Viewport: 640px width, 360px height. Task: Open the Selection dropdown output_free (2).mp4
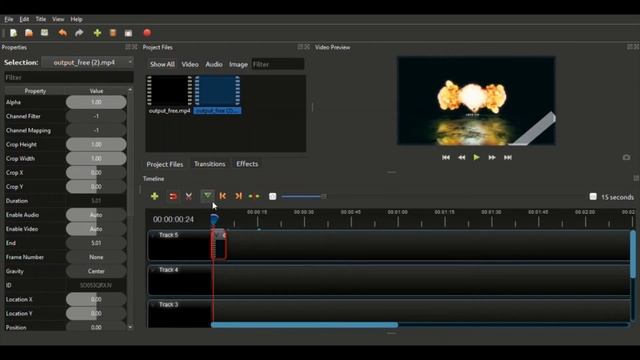pos(87,62)
